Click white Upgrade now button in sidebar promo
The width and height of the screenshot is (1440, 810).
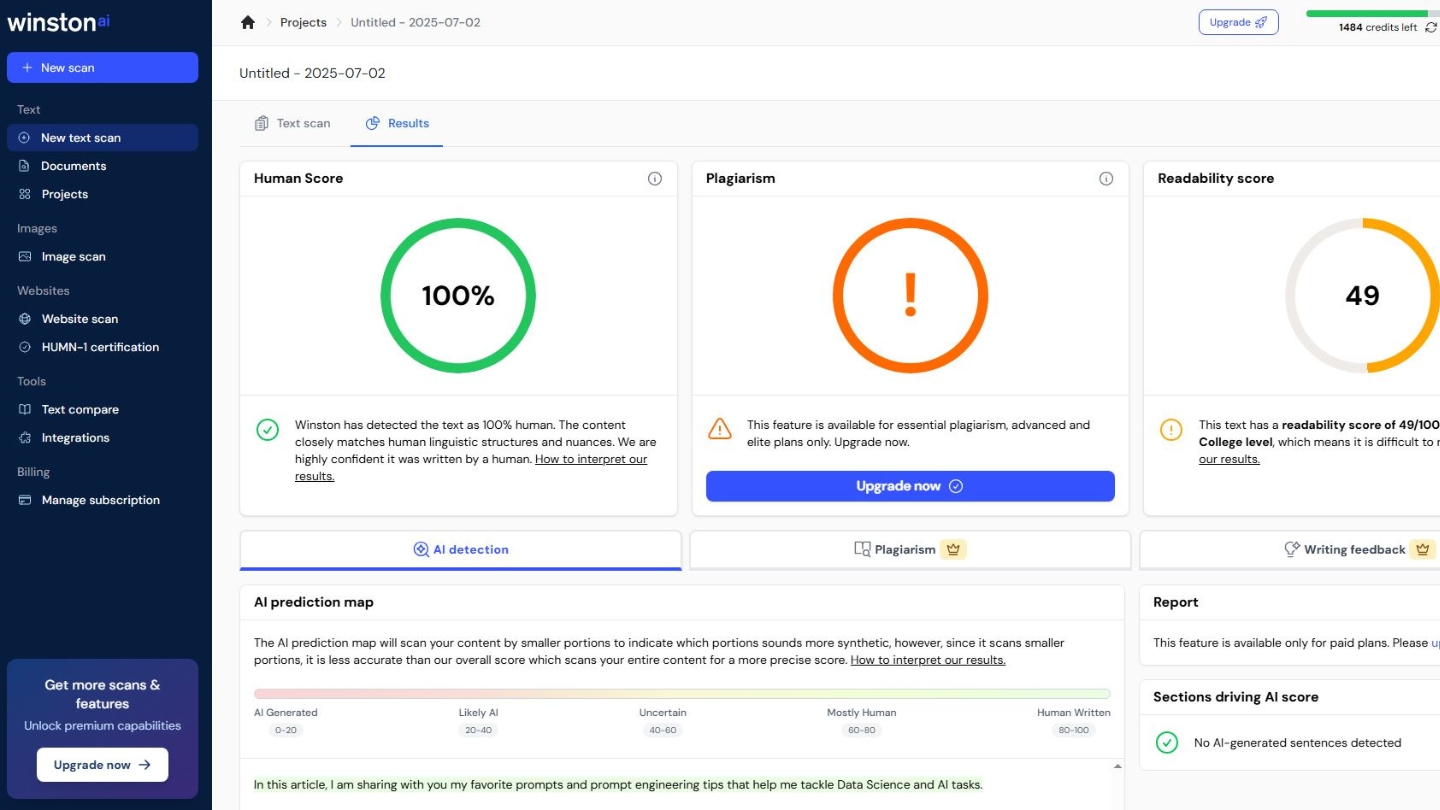(102, 765)
